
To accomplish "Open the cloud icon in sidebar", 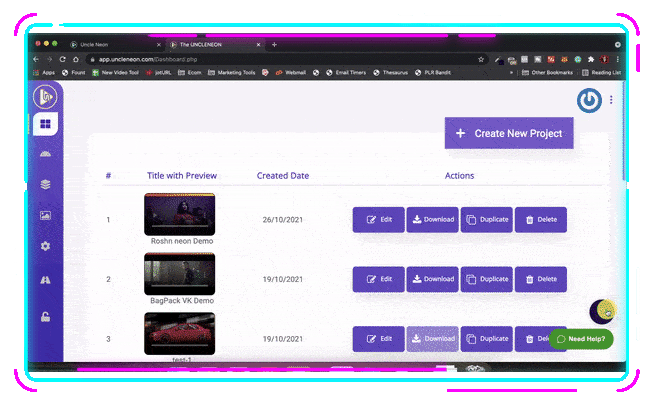I will point(45,154).
